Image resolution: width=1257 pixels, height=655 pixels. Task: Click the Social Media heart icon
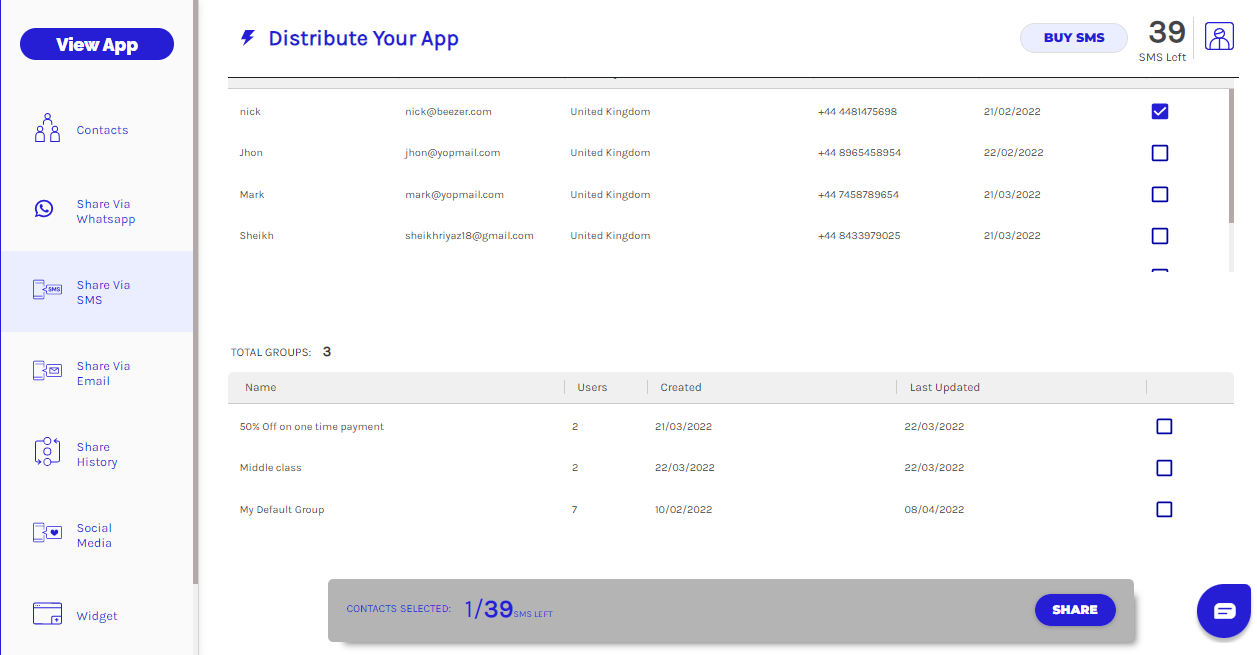coord(47,533)
